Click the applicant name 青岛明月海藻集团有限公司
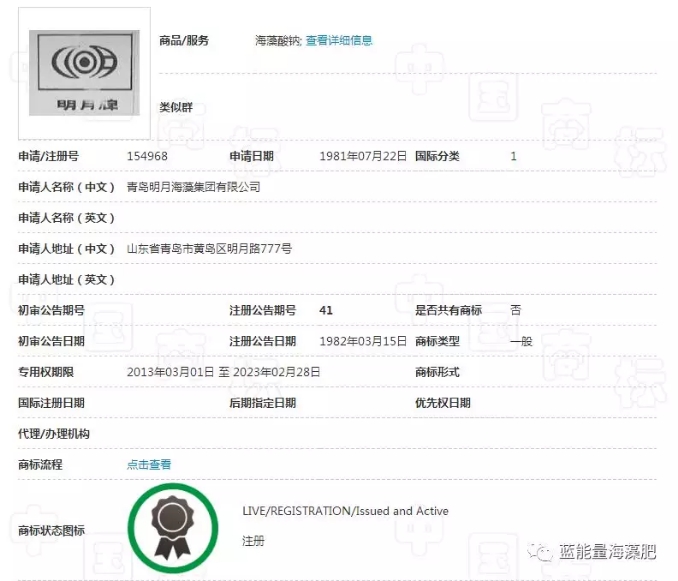This screenshot has height=581, width=678. pyautogui.click(x=193, y=187)
